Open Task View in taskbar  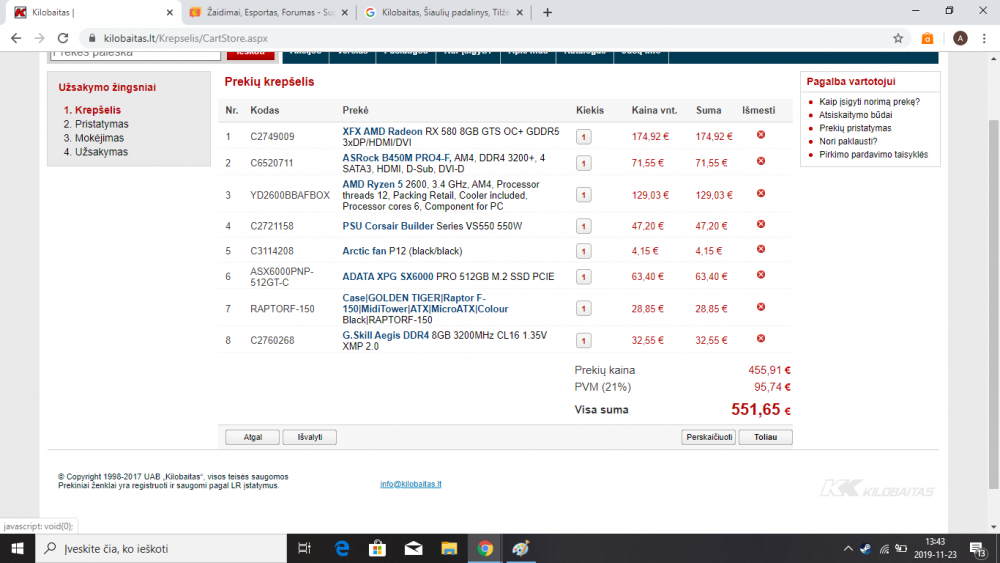pyautogui.click(x=304, y=548)
